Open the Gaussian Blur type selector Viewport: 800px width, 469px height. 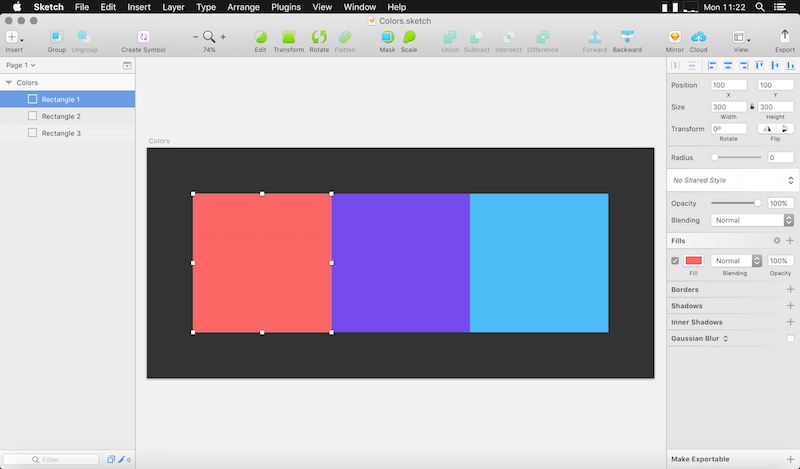coord(725,338)
